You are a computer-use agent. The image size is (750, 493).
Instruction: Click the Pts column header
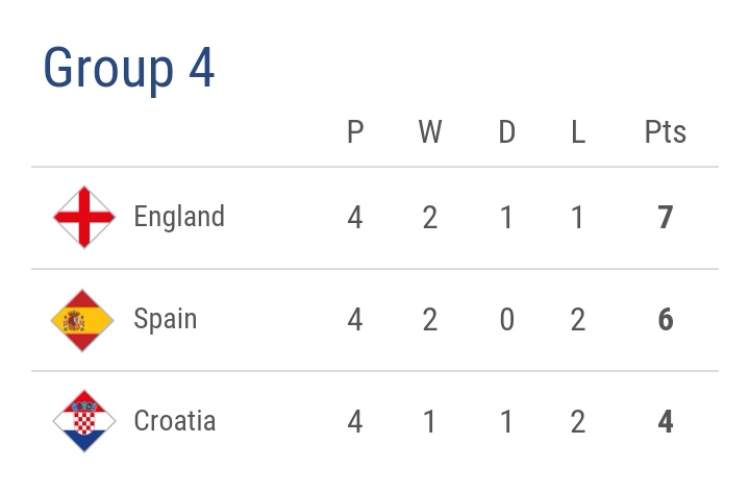coord(665,133)
